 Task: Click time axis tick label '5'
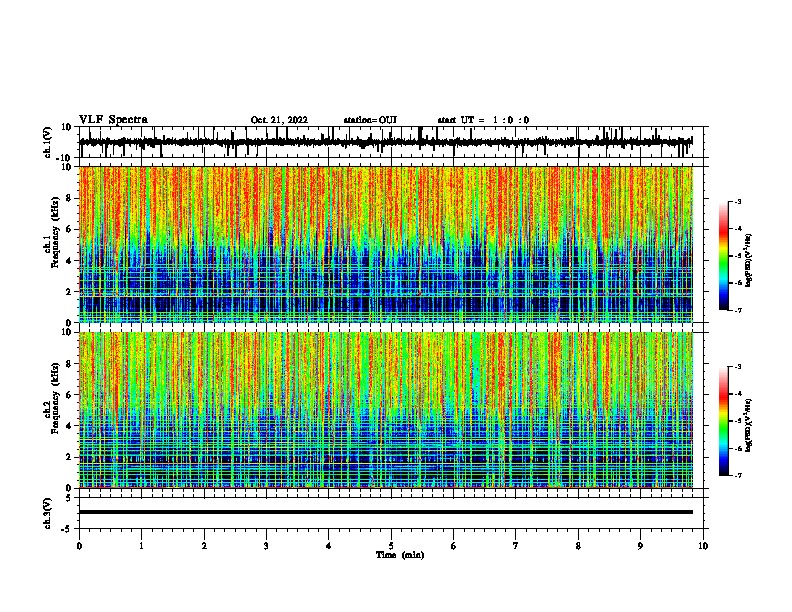tap(391, 546)
